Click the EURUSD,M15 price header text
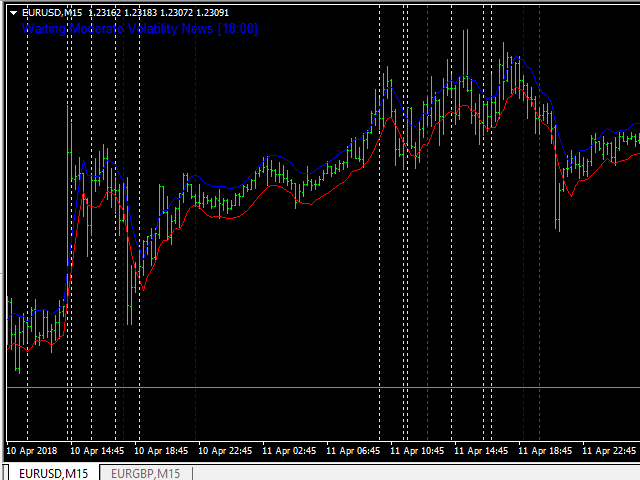The image size is (640, 480). tap(125, 13)
